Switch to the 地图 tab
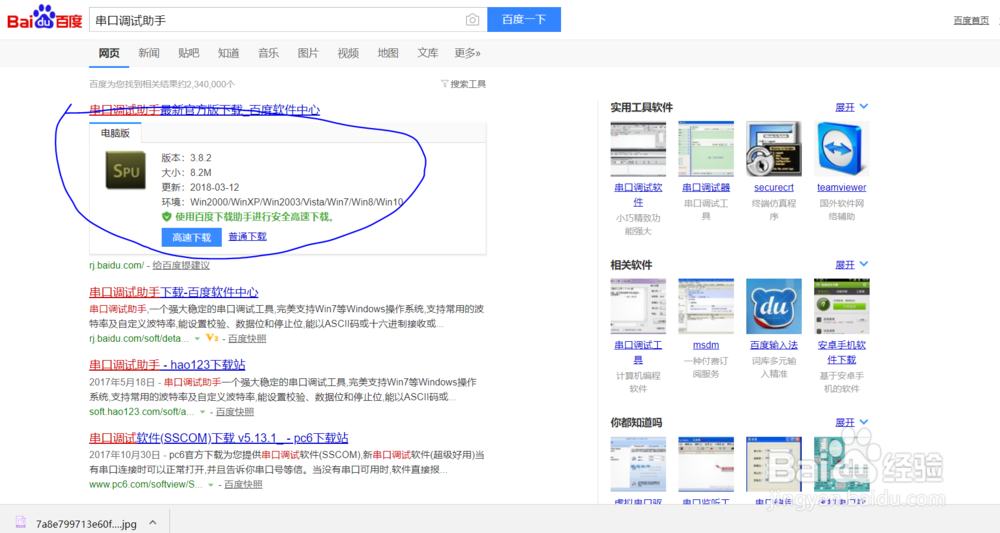 click(x=388, y=53)
